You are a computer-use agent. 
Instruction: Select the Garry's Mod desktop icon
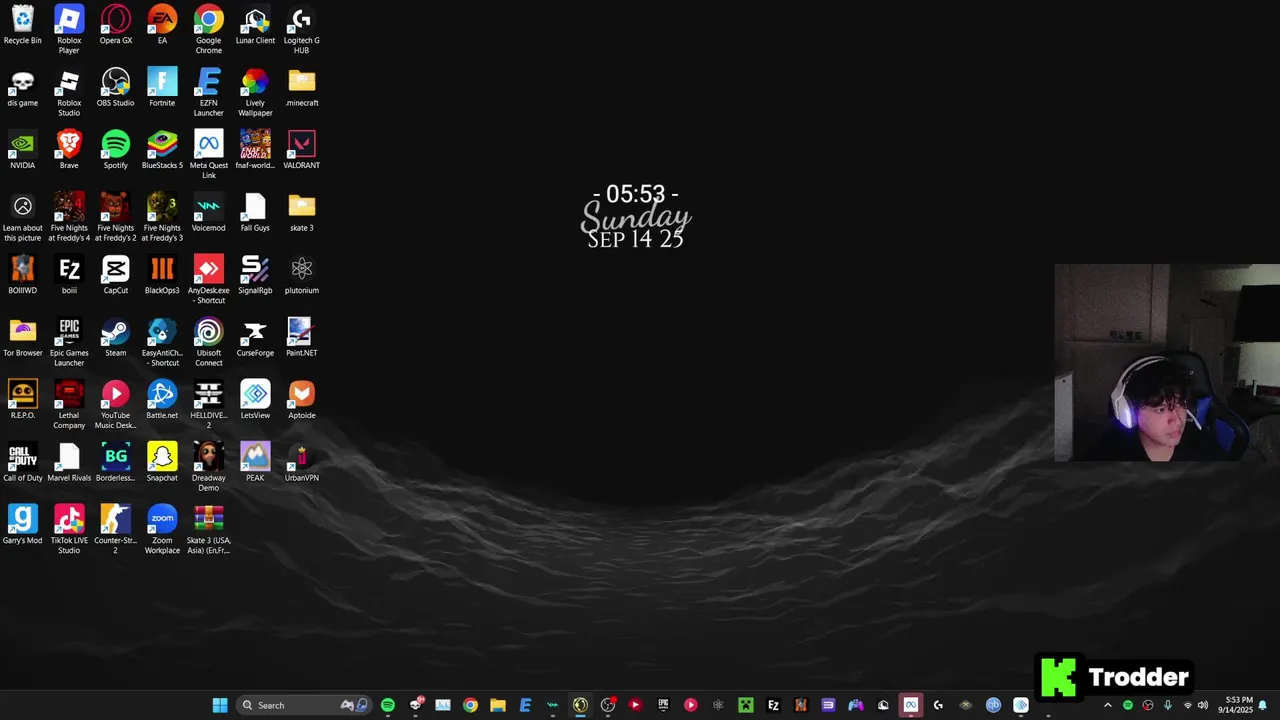(x=22, y=526)
